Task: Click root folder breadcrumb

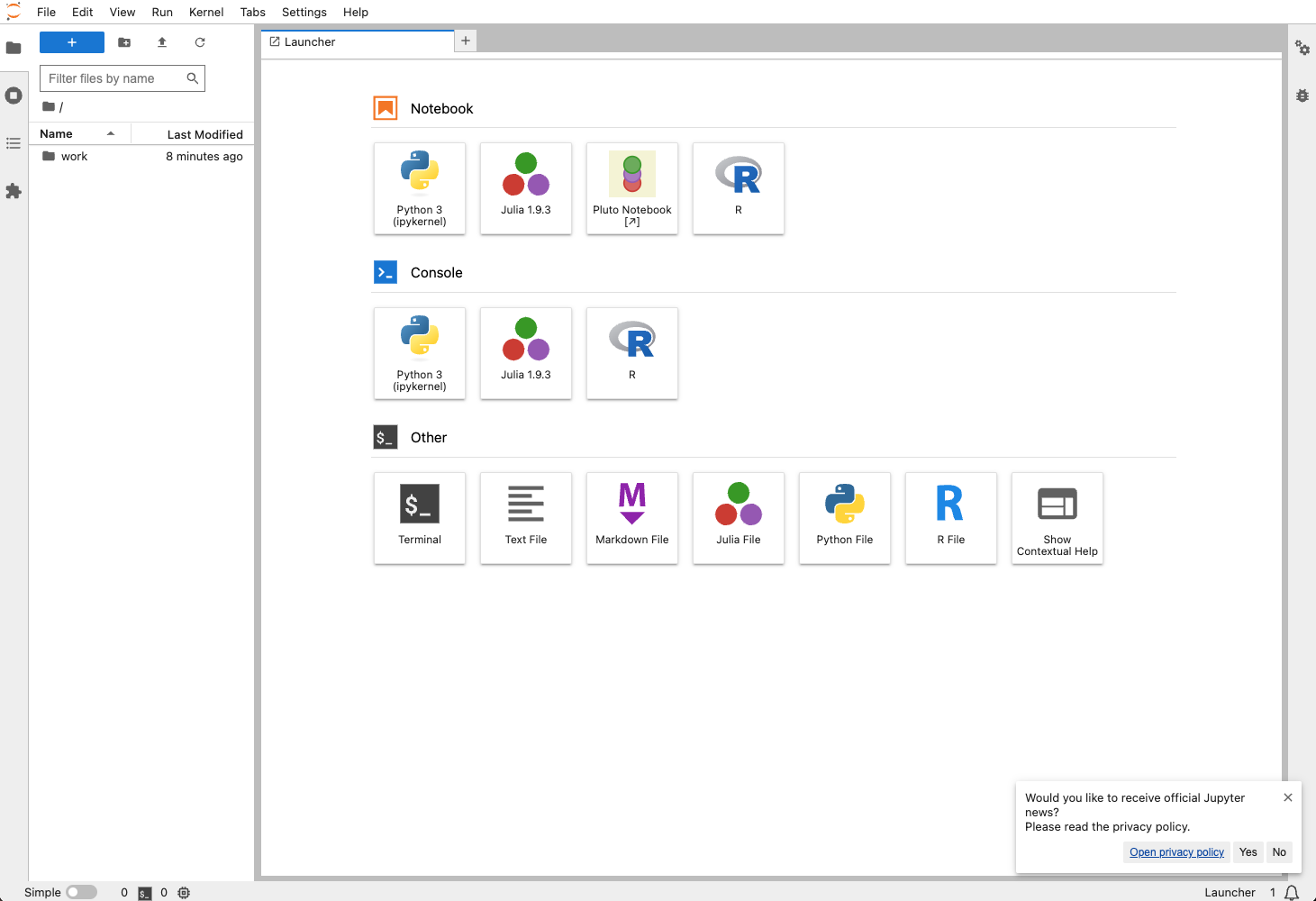Action: (49, 106)
